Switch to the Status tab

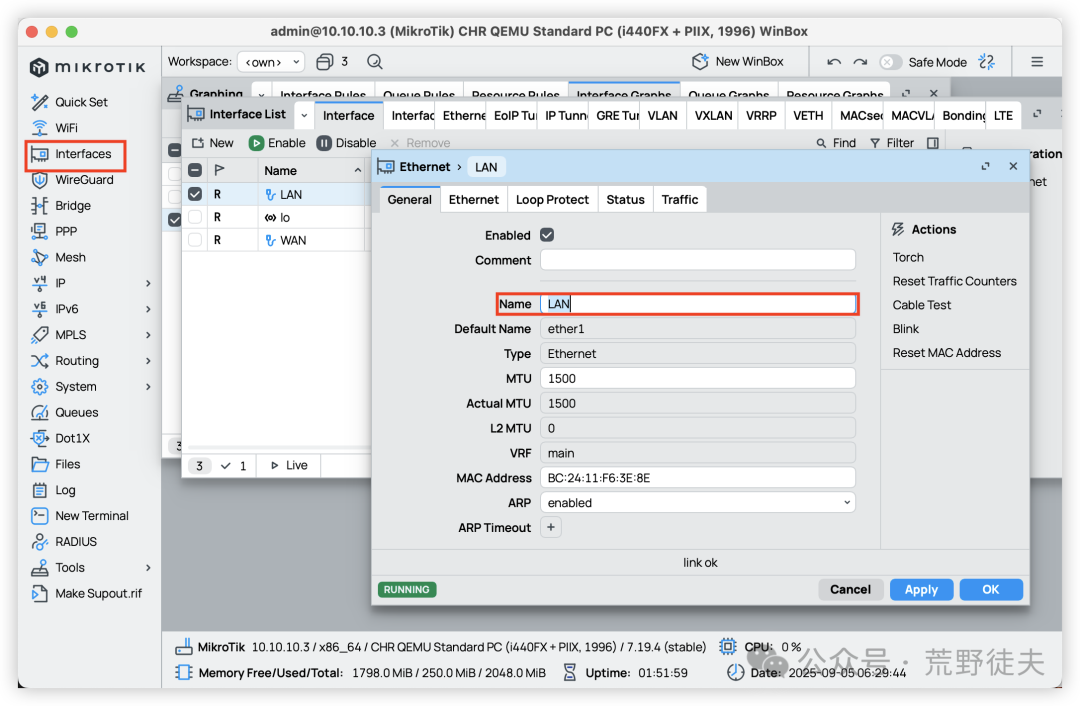point(625,200)
